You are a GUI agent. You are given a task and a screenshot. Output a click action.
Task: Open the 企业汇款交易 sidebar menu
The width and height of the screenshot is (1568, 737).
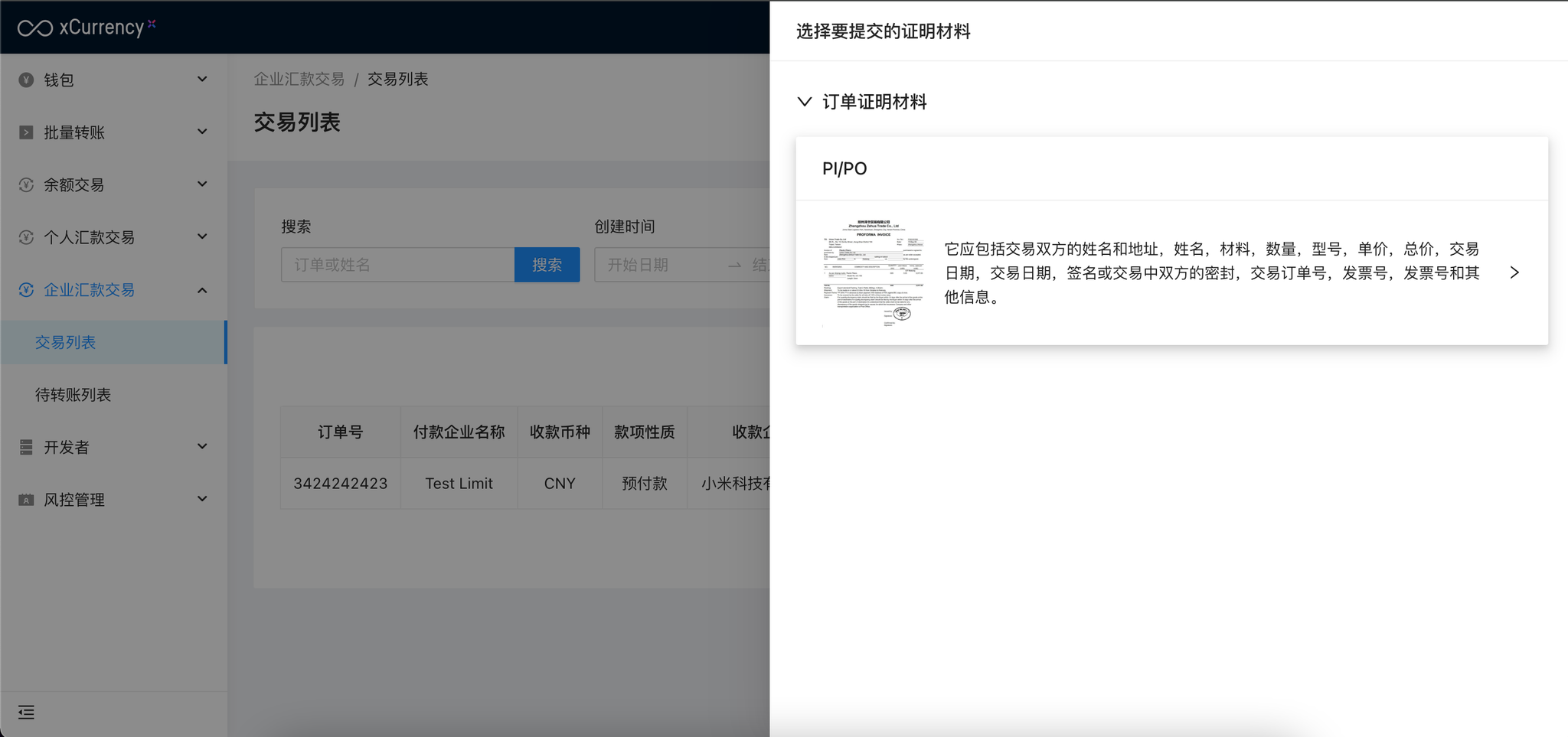point(113,289)
